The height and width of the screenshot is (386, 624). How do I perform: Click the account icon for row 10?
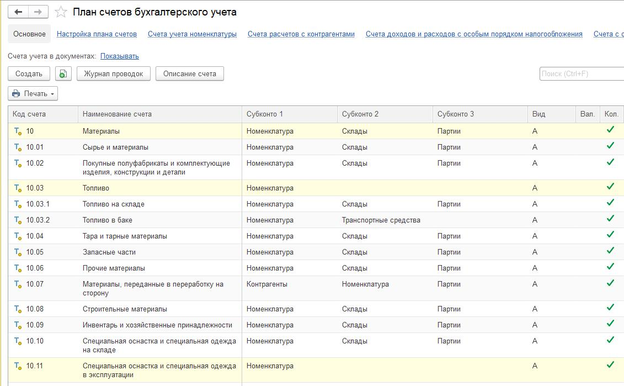(x=18, y=131)
